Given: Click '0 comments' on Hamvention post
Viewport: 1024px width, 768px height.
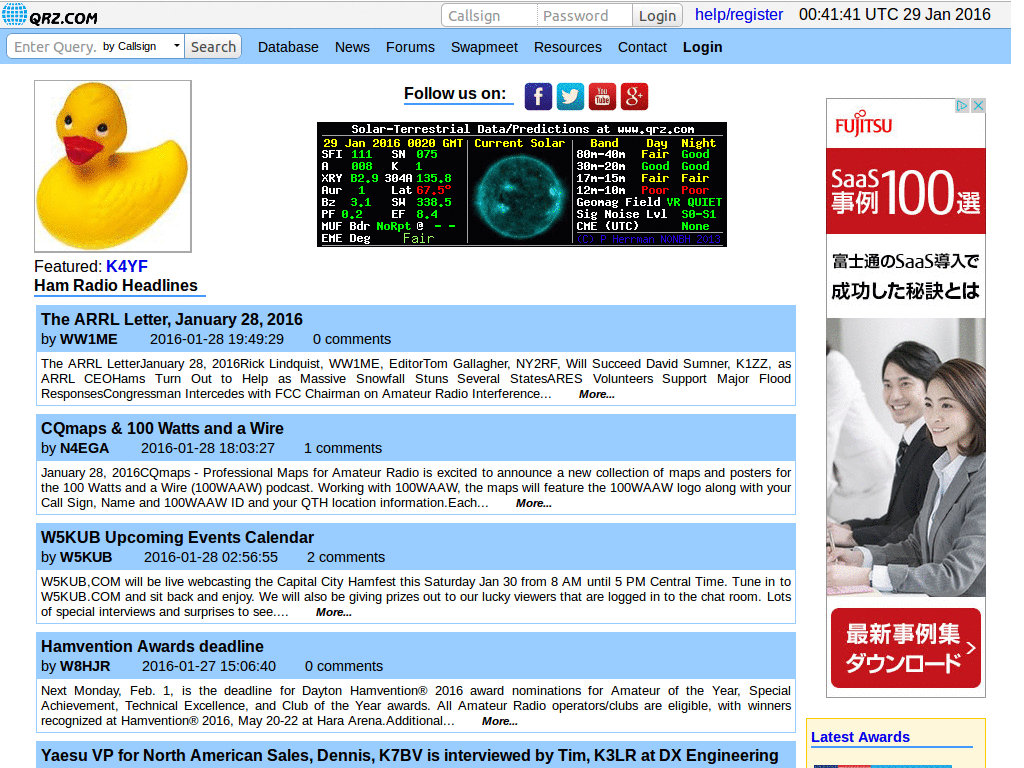Looking at the screenshot, I should click(x=344, y=667).
